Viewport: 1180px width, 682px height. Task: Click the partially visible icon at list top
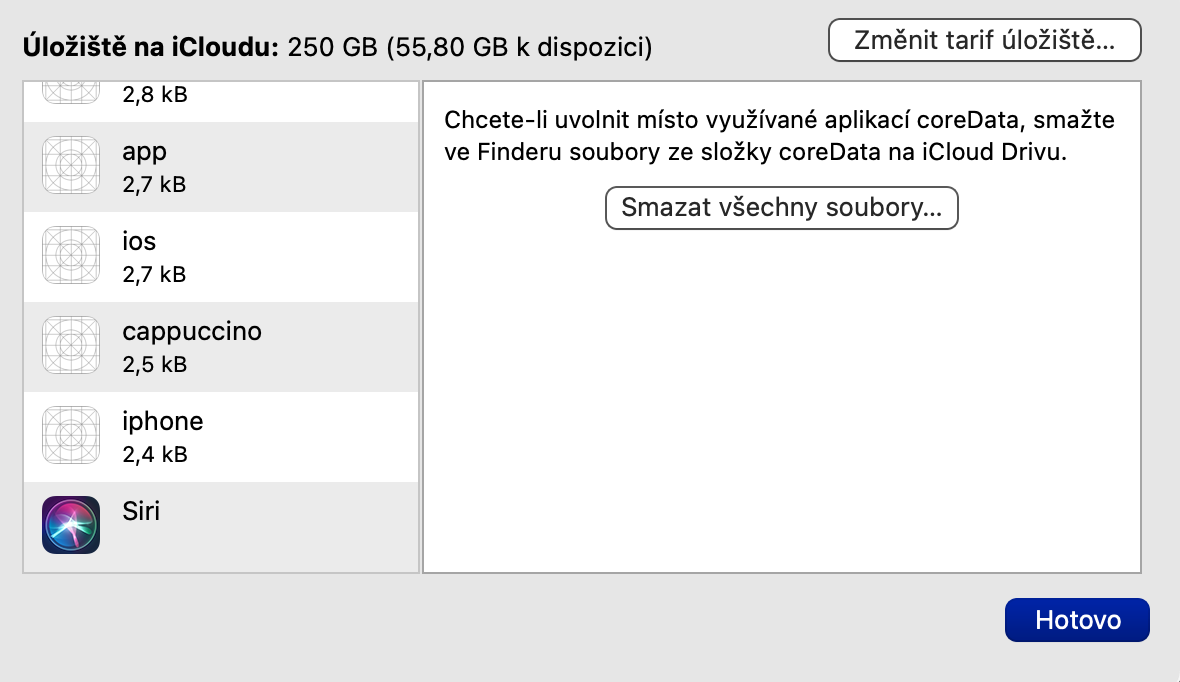click(x=71, y=92)
